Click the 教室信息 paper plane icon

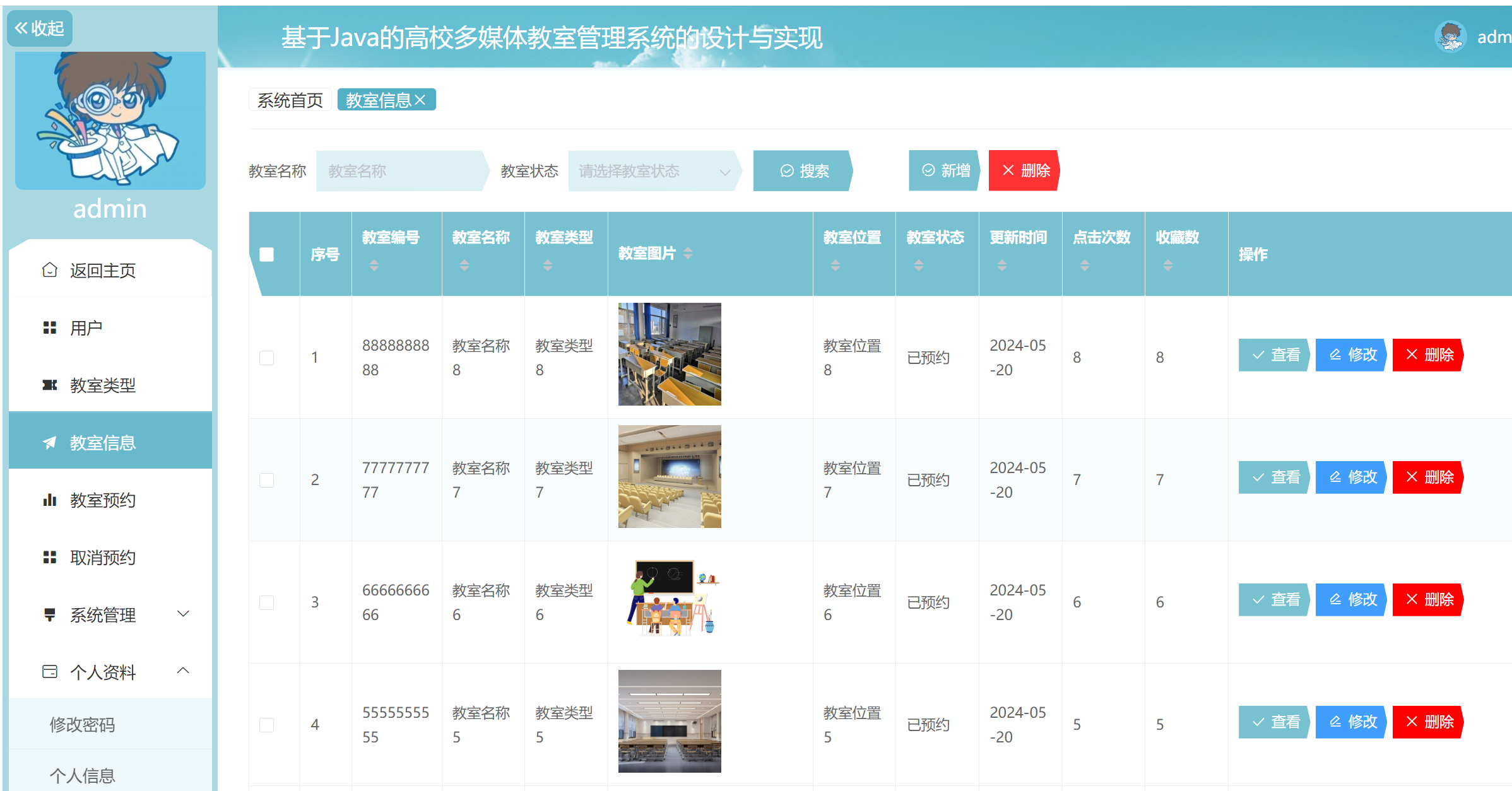point(50,442)
